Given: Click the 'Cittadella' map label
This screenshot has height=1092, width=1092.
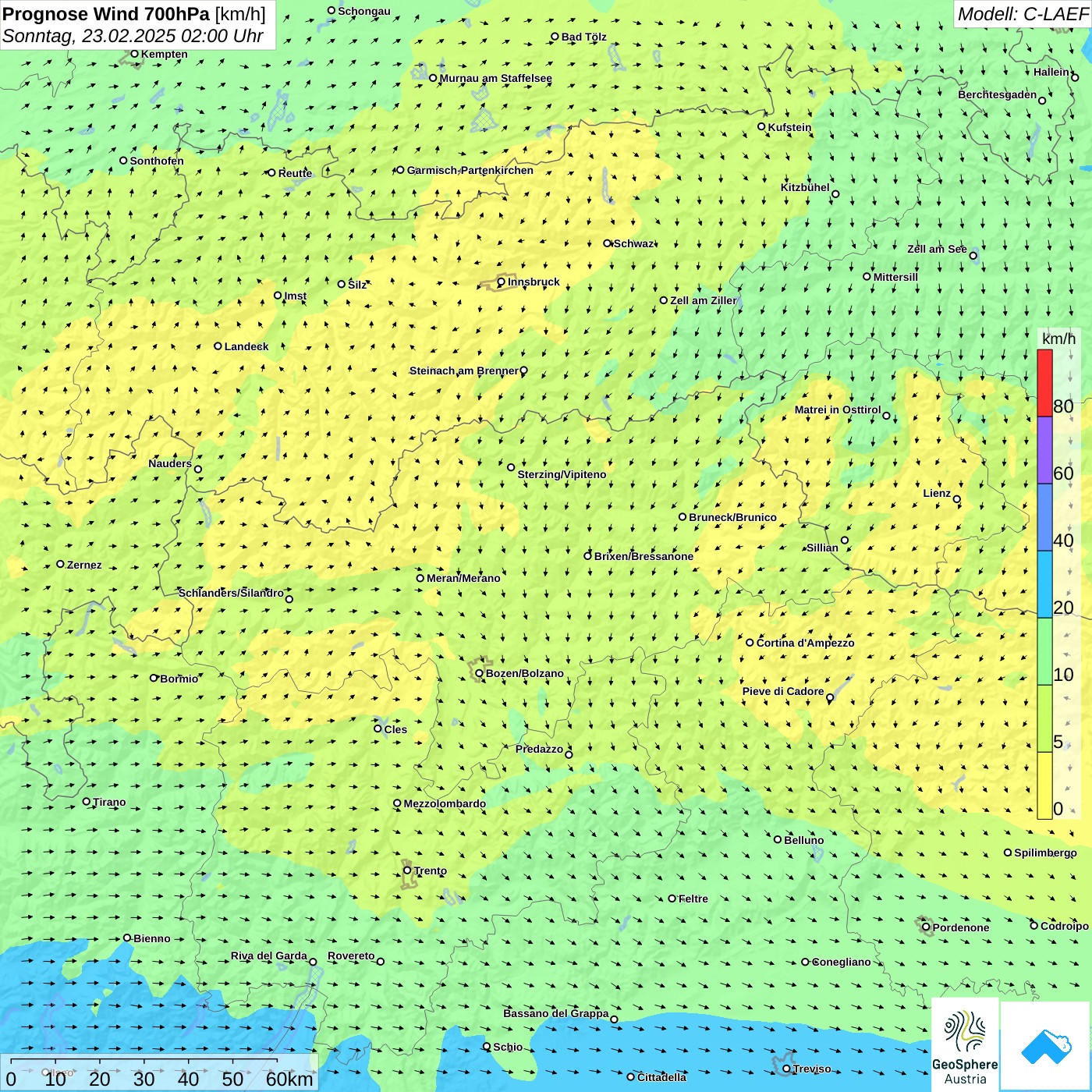Looking at the screenshot, I should (662, 1077).
